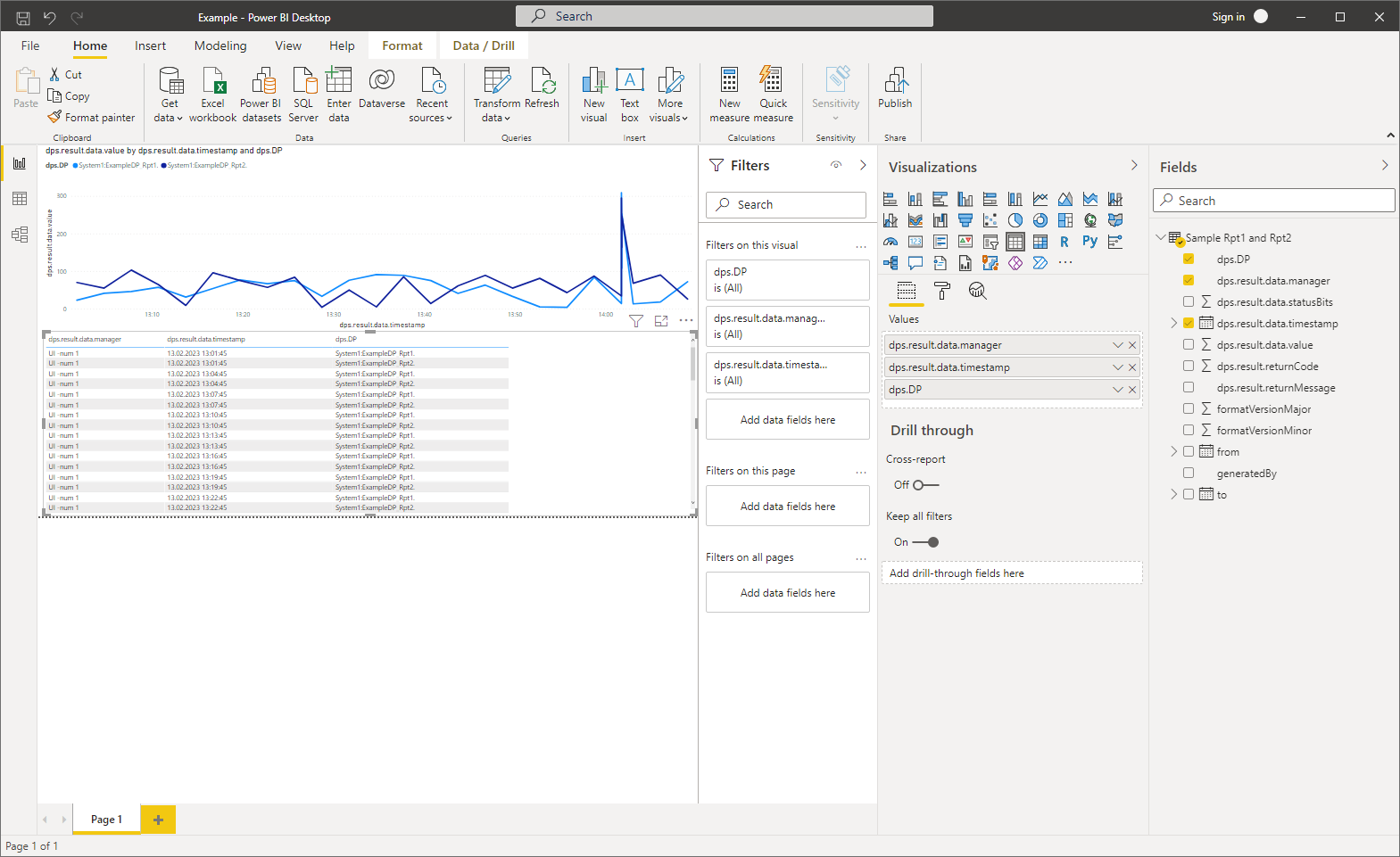Screen dimensions: 1400x857
Task: Select the Matrix visualization
Action: (1040, 242)
